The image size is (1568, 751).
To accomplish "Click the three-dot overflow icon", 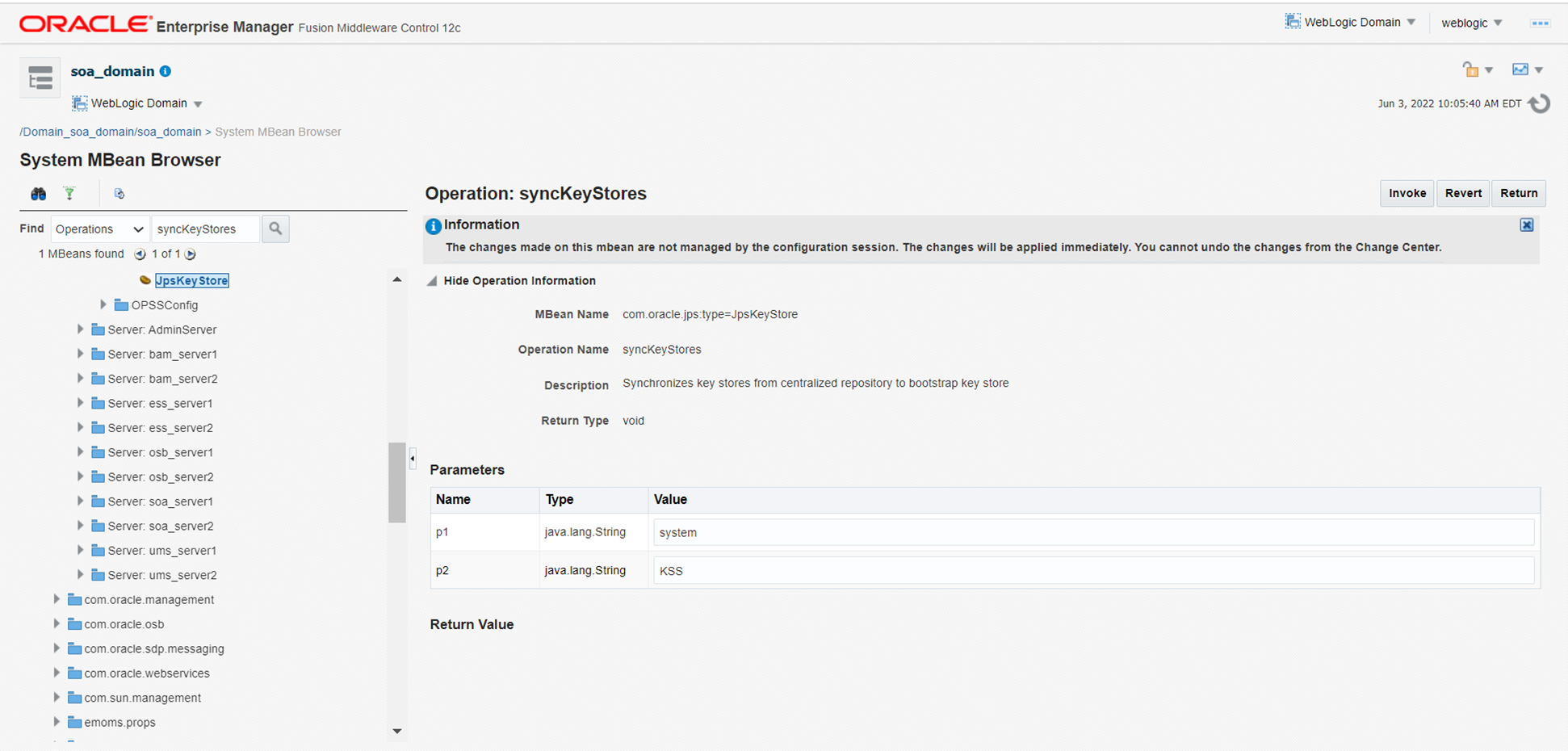I will pyautogui.click(x=1540, y=23).
